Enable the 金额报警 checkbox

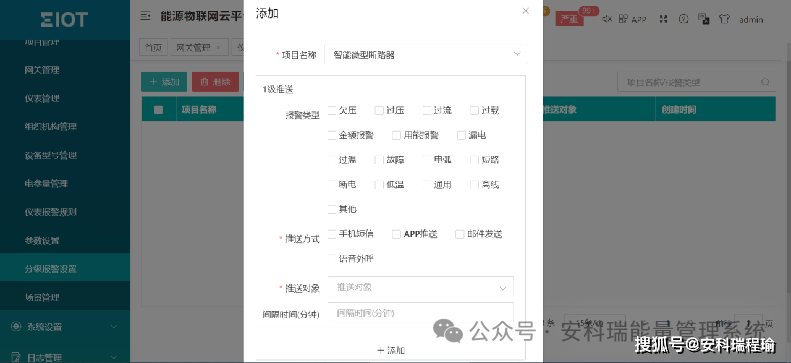pos(331,135)
